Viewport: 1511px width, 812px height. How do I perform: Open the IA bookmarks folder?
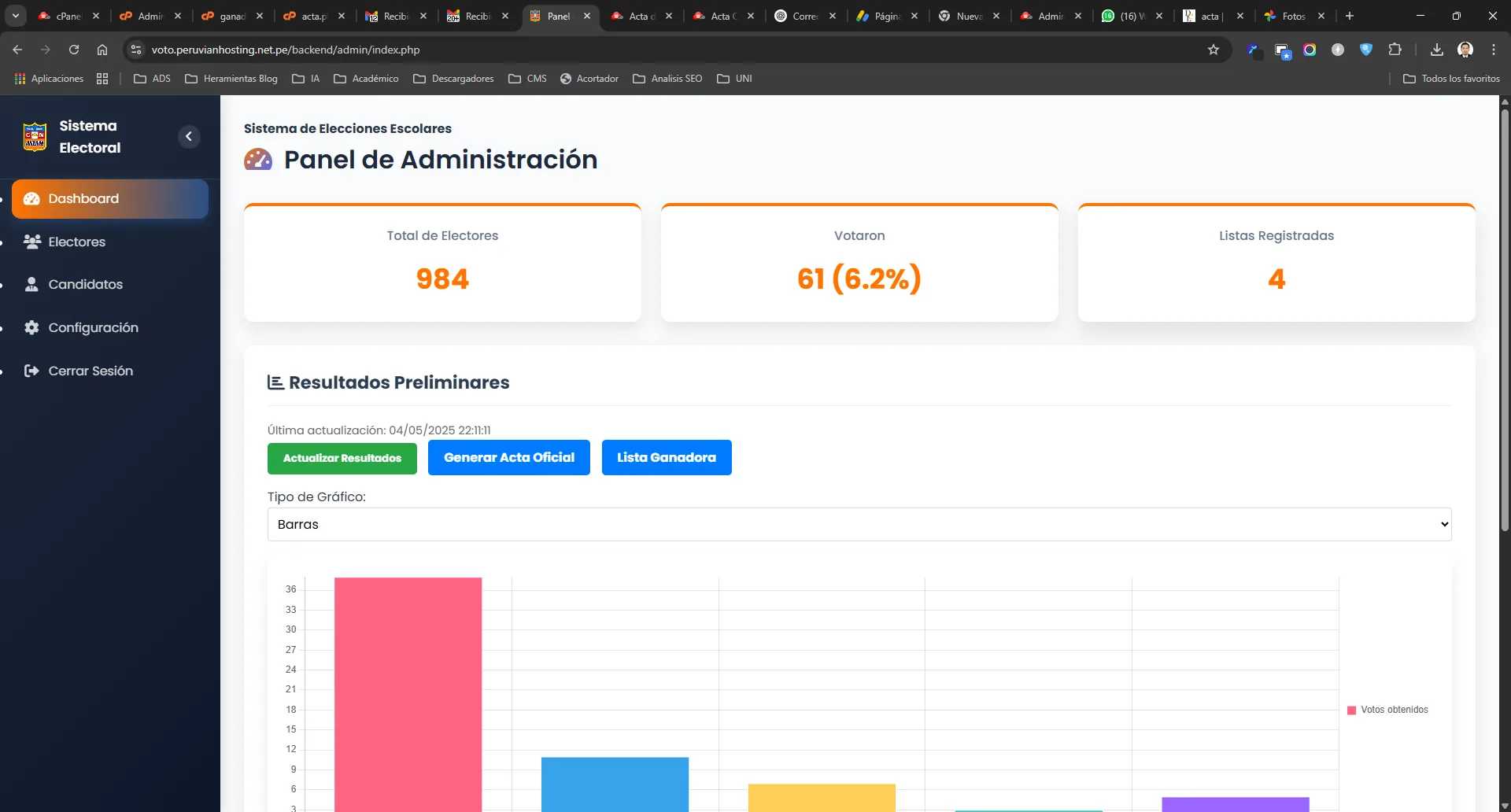point(306,79)
